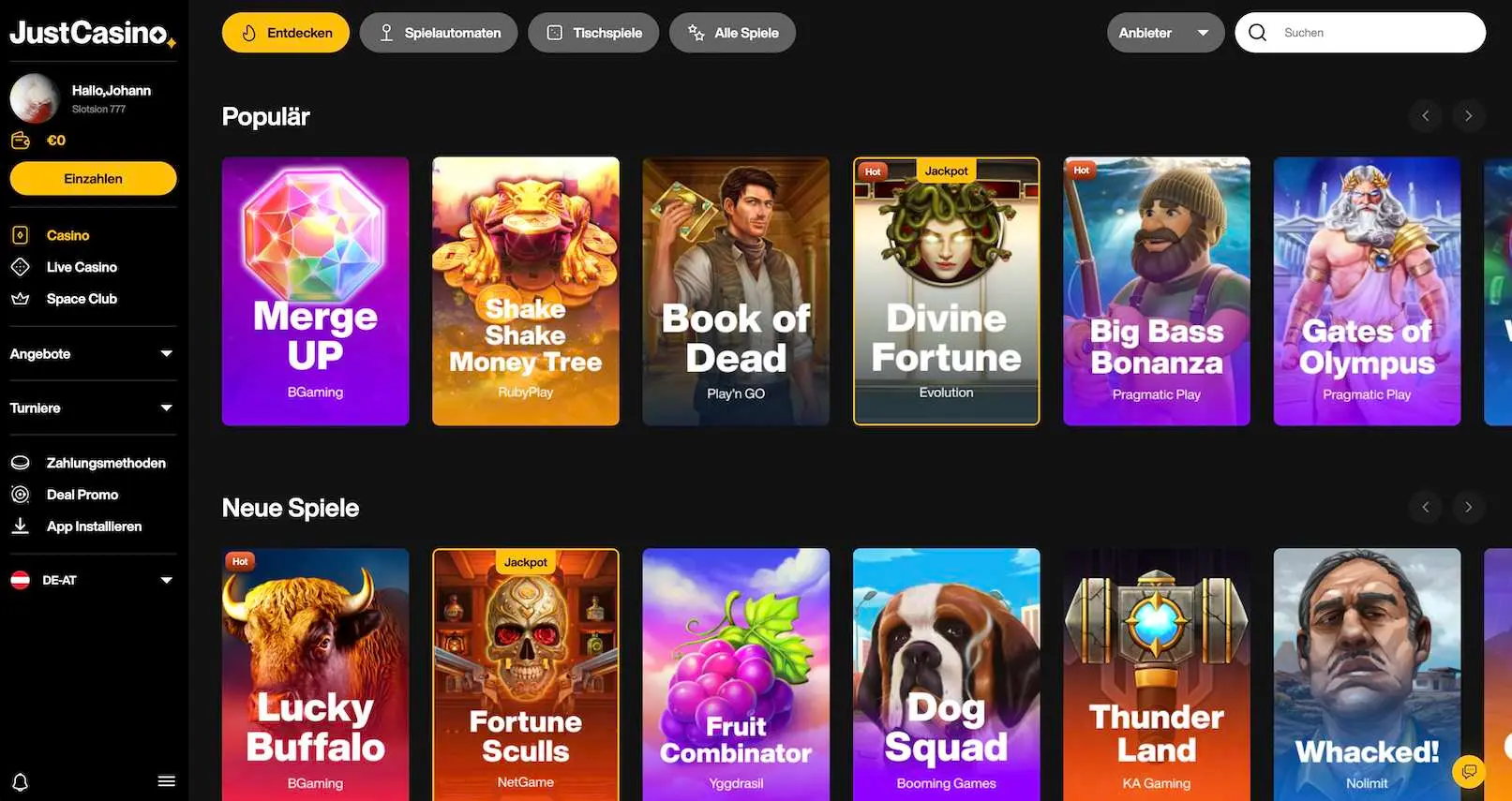
Task: Expand the Turniere section
Action: point(92,408)
